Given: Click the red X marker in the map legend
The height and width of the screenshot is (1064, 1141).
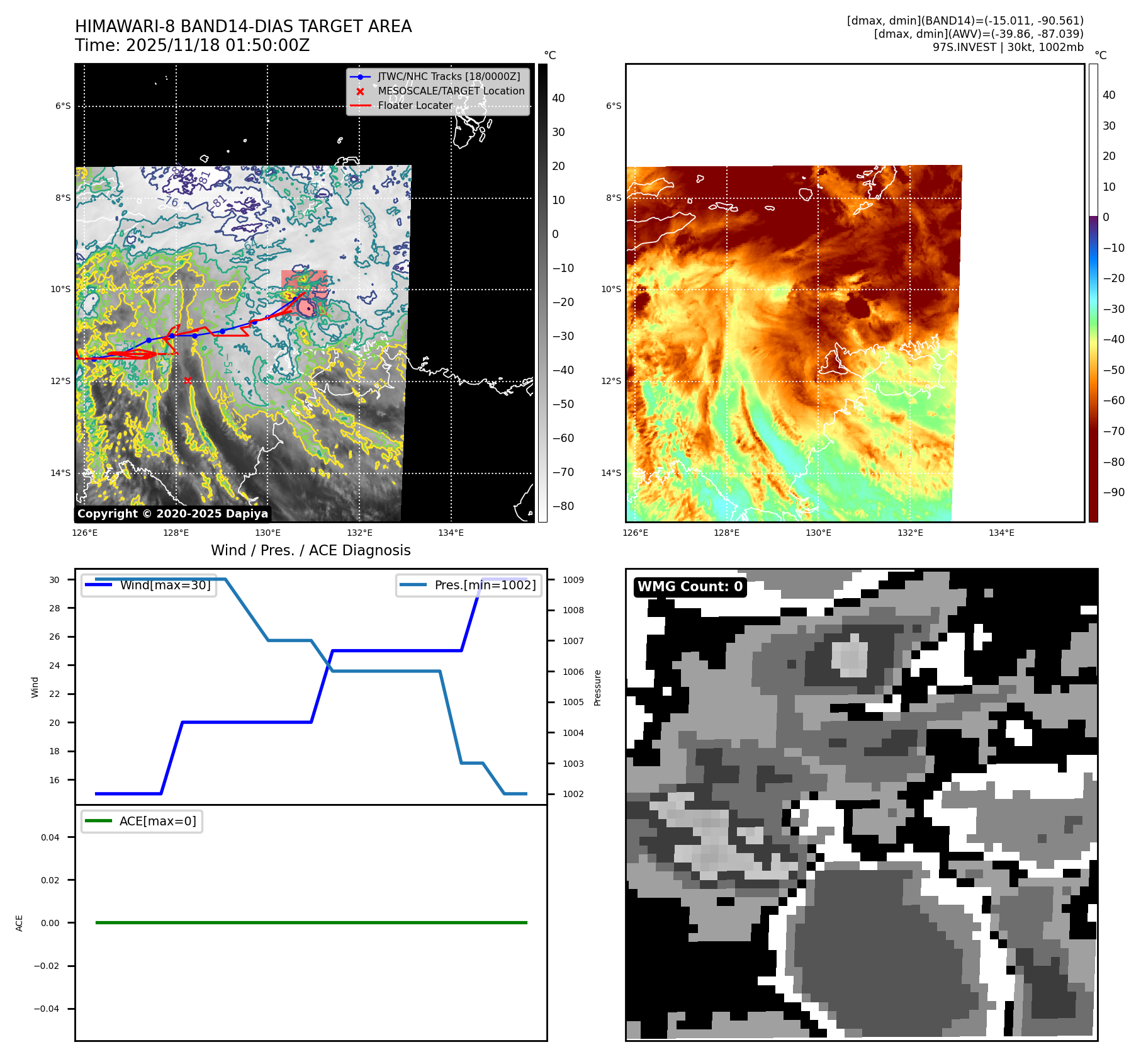Looking at the screenshot, I should coord(360,91).
